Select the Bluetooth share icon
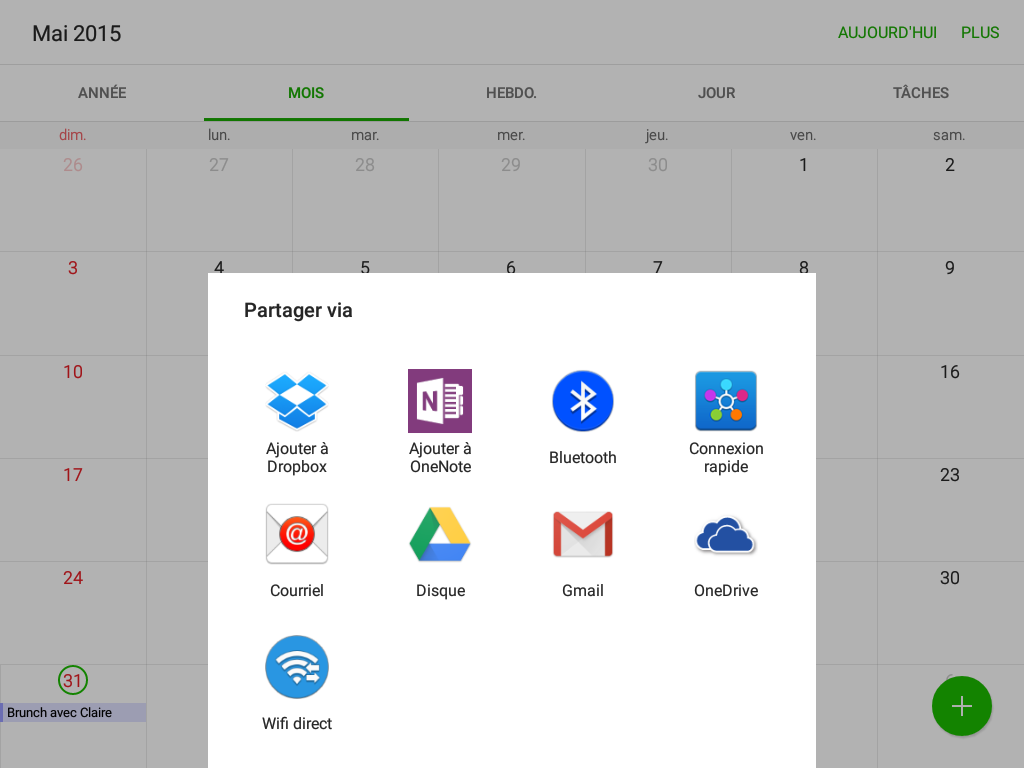Viewport: 1024px width, 768px height. pos(583,401)
